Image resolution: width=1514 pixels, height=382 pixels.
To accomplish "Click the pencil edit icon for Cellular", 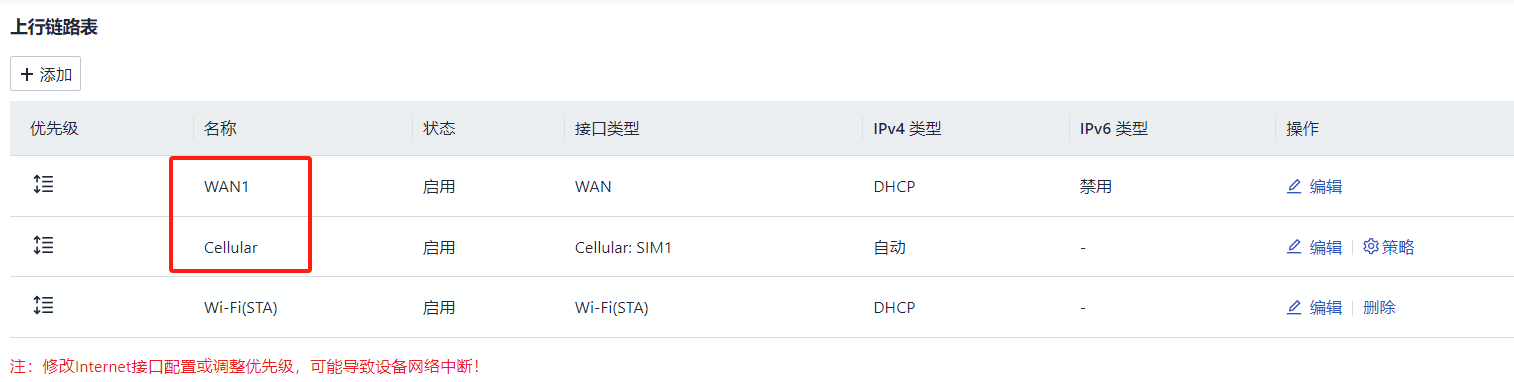I will click(x=1294, y=247).
